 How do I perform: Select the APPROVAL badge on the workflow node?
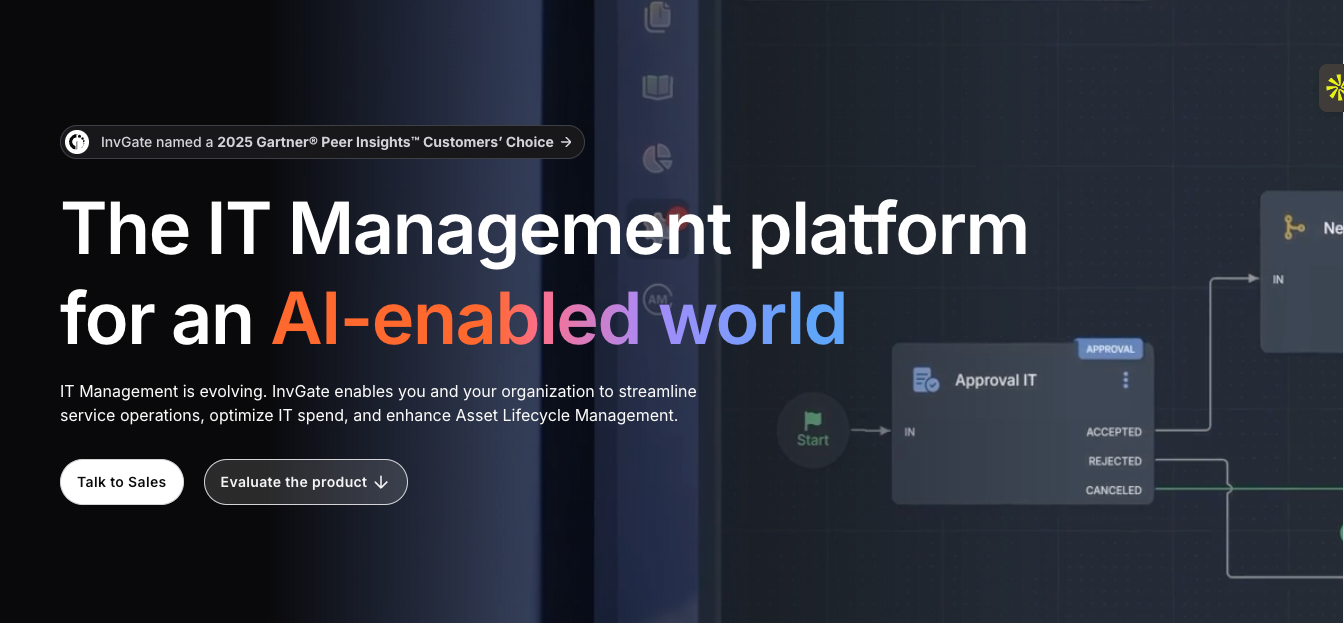click(x=1111, y=348)
